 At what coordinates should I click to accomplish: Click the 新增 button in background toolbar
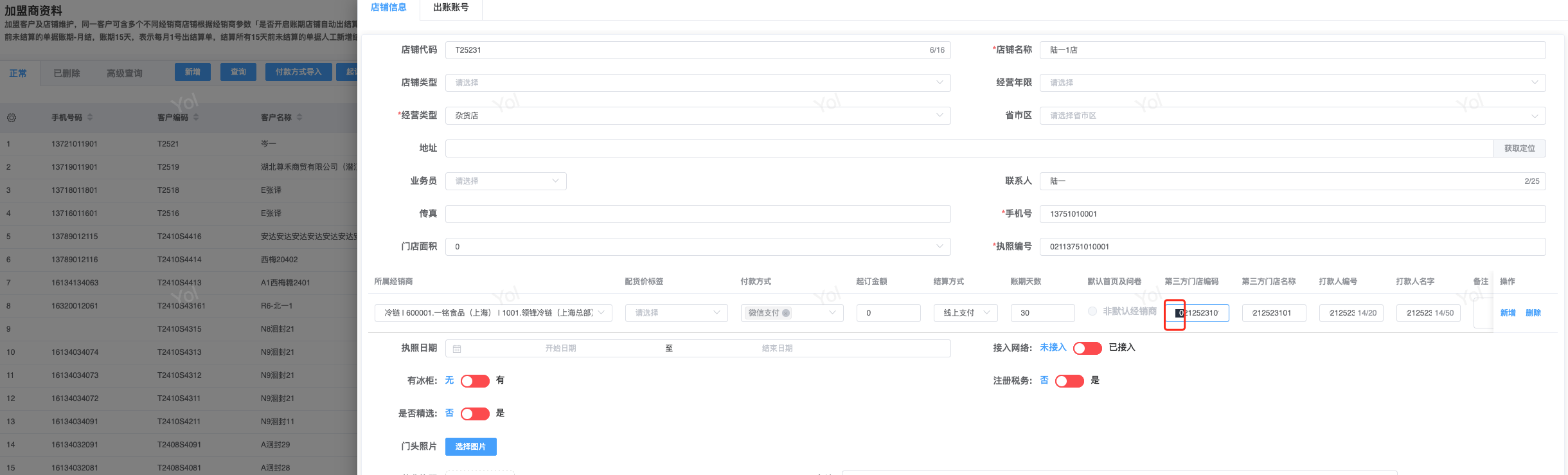(193, 72)
